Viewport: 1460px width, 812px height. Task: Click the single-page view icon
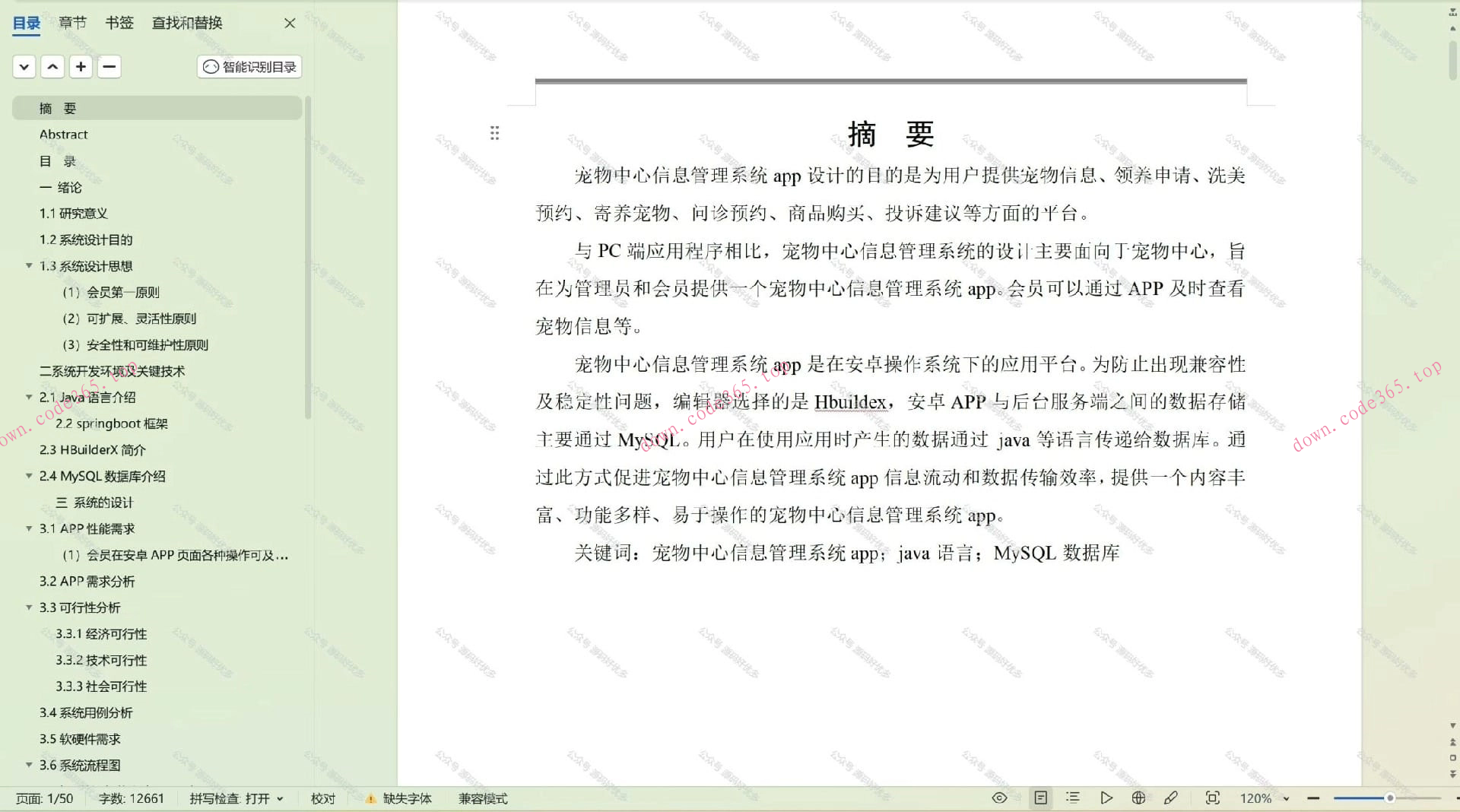(1041, 798)
